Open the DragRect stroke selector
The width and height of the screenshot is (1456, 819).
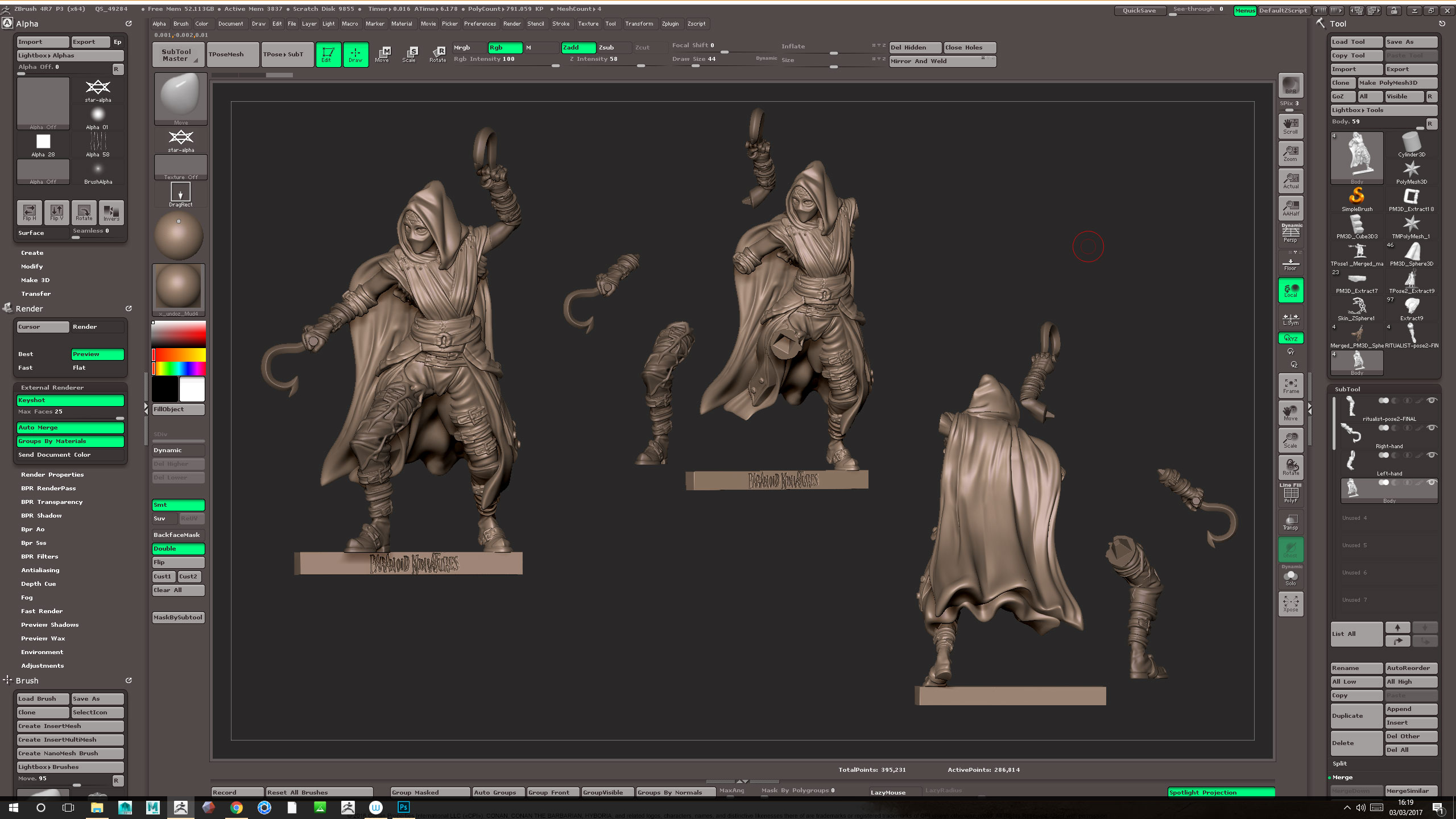[181, 195]
